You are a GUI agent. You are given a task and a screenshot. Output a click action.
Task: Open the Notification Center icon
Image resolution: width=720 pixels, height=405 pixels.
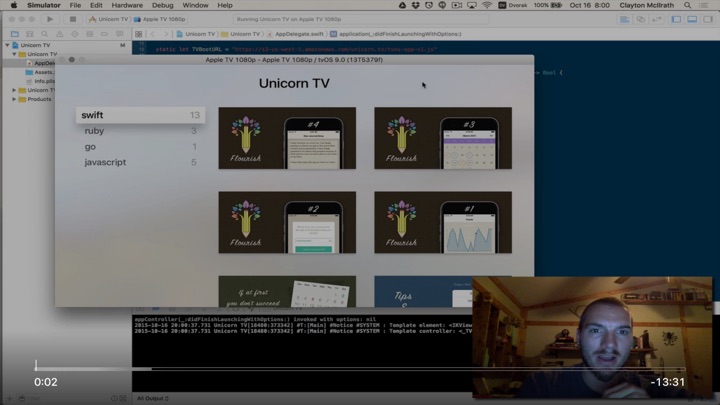point(703,6)
